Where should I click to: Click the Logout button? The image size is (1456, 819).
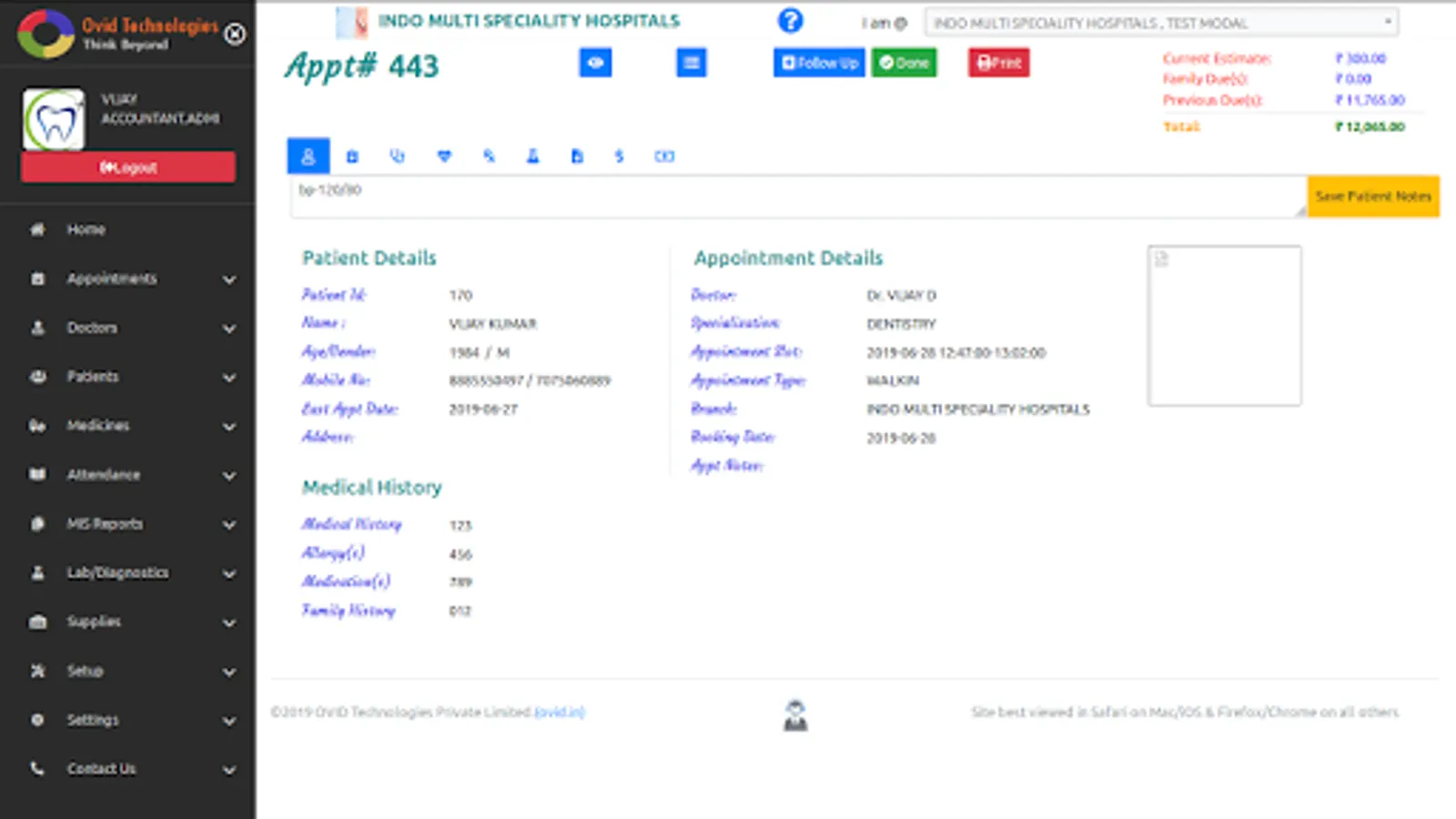[128, 167]
